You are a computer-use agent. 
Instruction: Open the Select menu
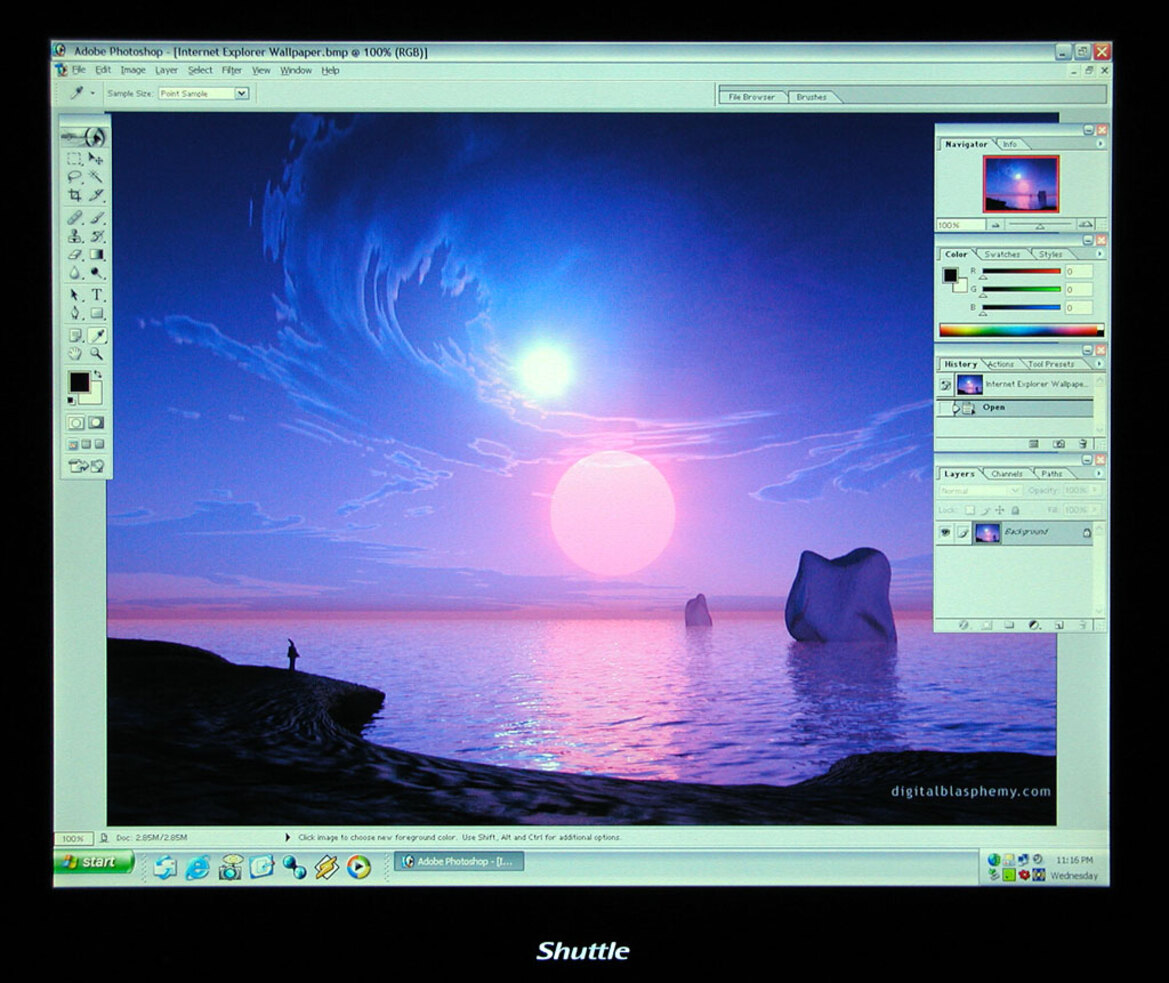(x=200, y=70)
